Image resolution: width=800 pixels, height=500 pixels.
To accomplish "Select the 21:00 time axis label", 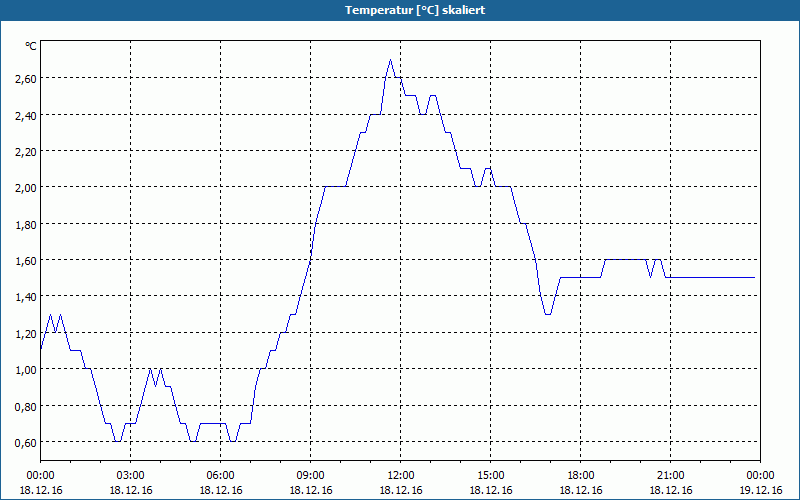I will (x=671, y=476).
